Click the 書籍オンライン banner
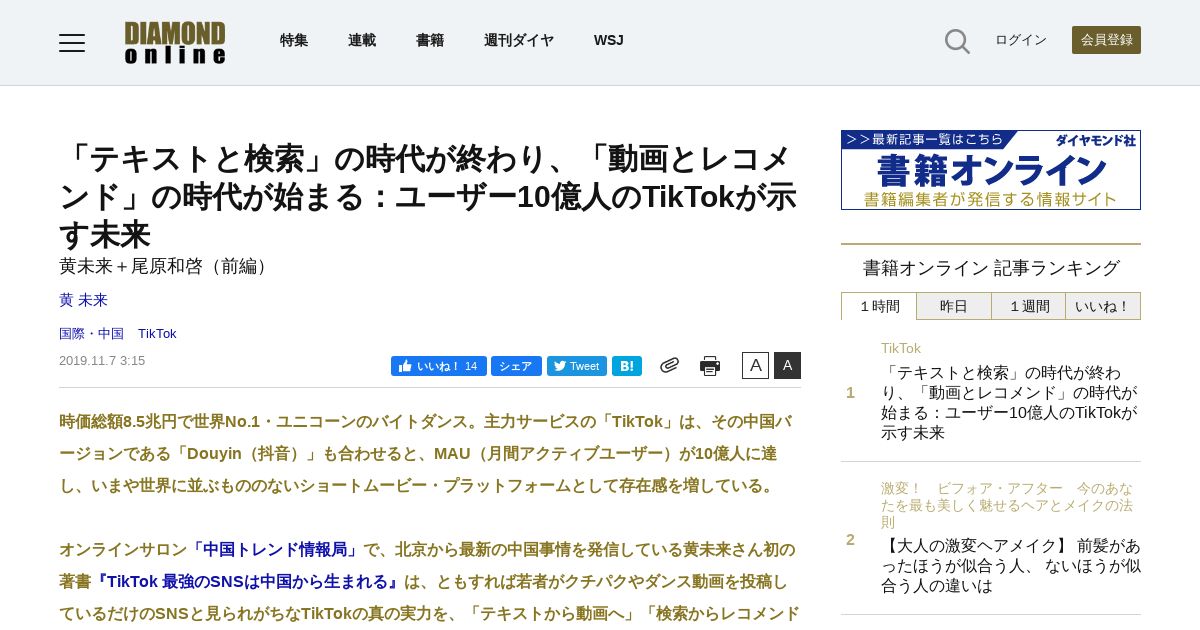The height and width of the screenshot is (630, 1200). [x=991, y=170]
